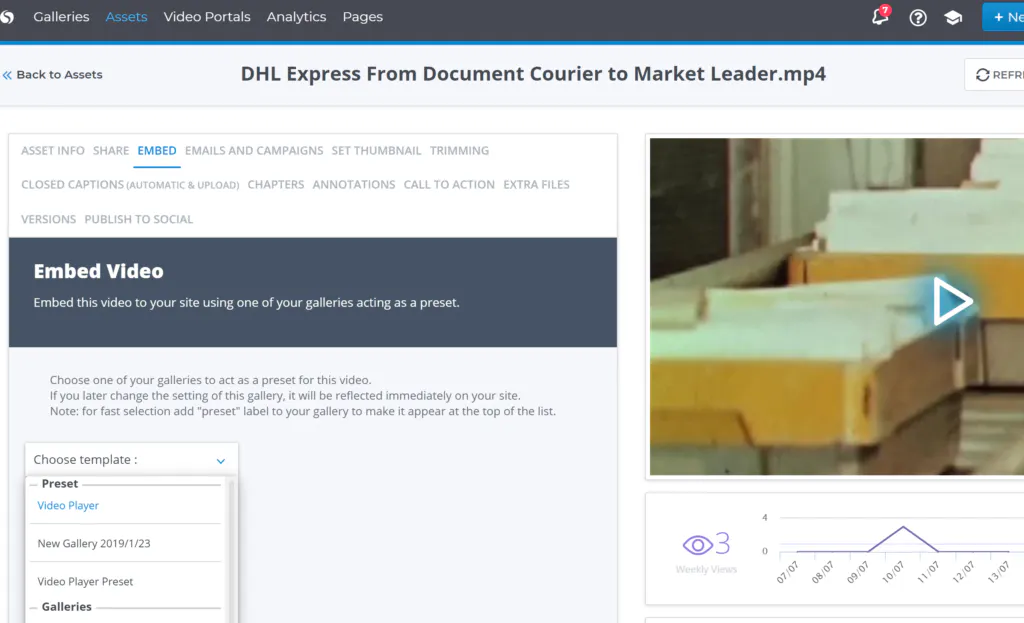Click the weekly views eye icon

coord(697,544)
